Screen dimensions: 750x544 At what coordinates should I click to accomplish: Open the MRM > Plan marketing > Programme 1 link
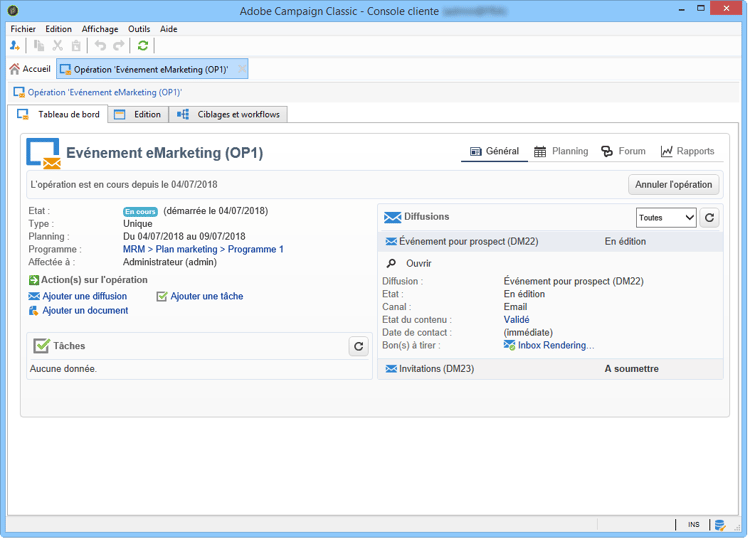(x=203, y=250)
